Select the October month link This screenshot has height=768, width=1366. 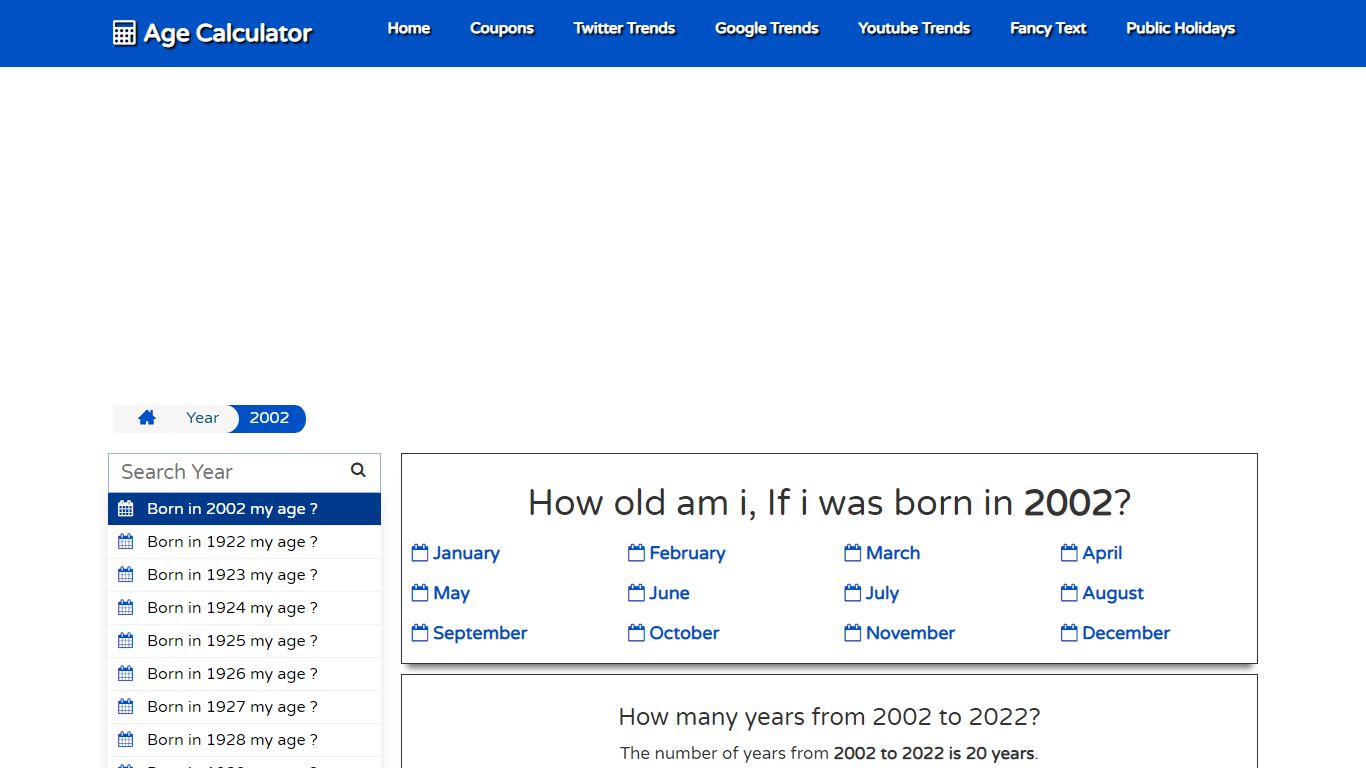pyautogui.click(x=684, y=633)
